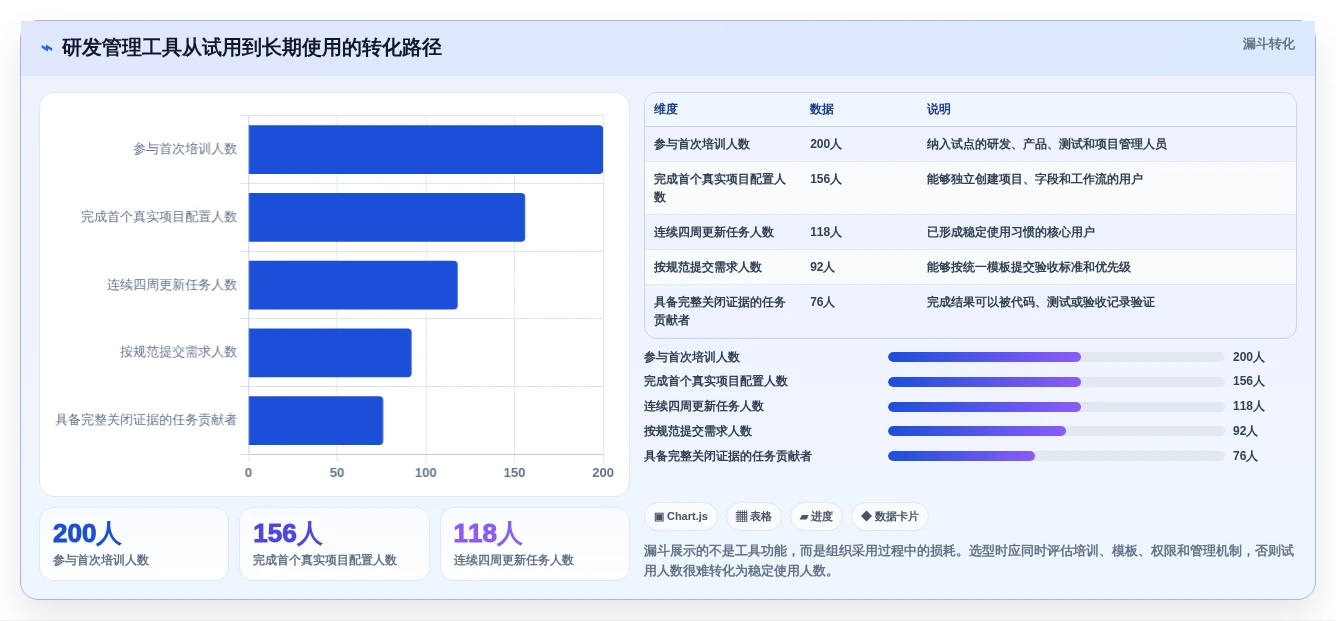Click the 118人 stat card
The image size is (1336, 621).
535,544
